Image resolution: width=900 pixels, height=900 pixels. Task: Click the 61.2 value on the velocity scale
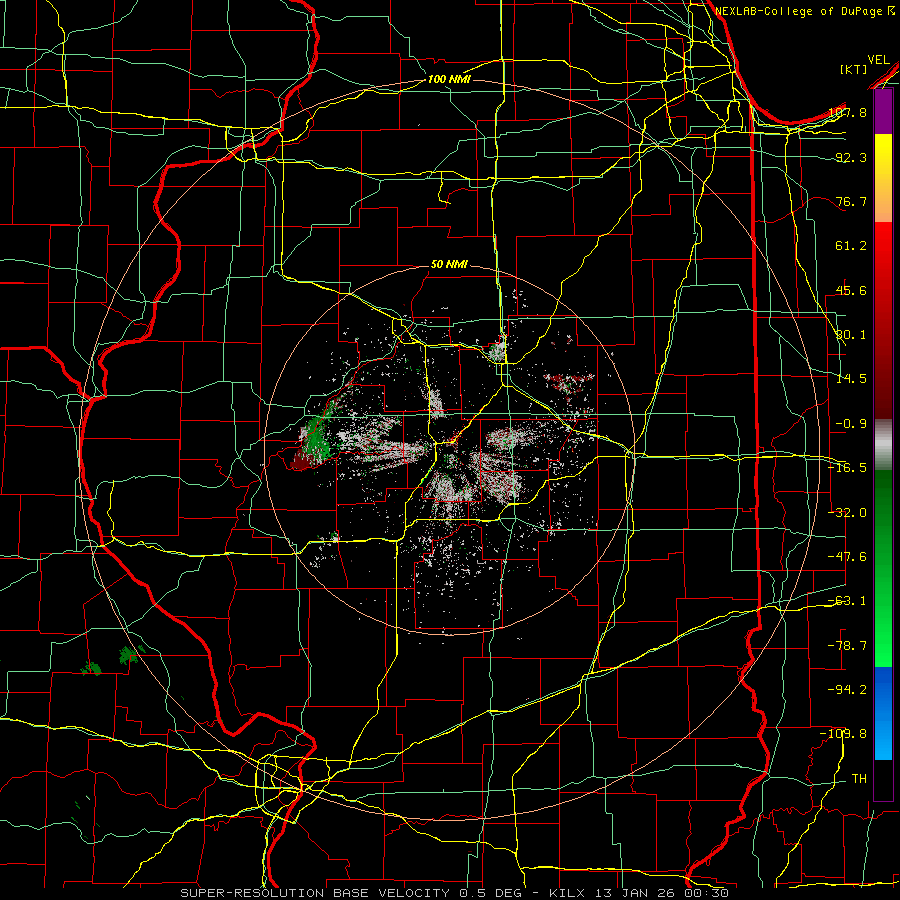pyautogui.click(x=851, y=246)
